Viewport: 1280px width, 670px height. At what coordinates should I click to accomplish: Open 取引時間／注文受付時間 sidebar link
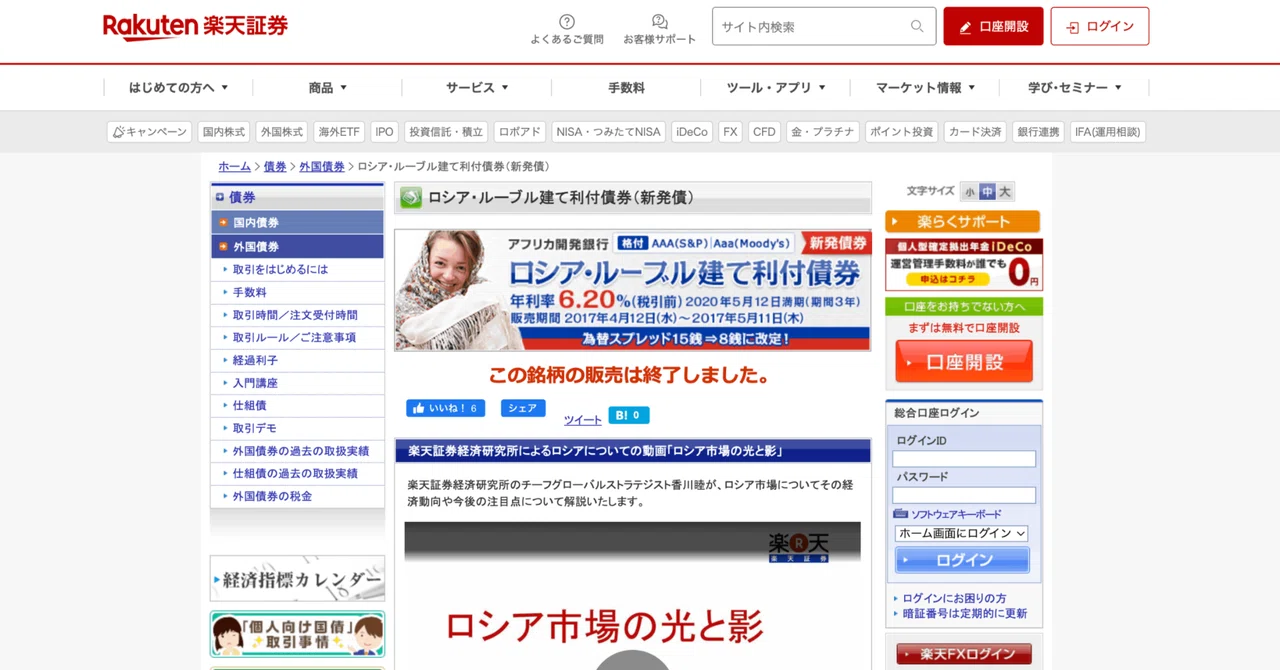tap(297, 315)
